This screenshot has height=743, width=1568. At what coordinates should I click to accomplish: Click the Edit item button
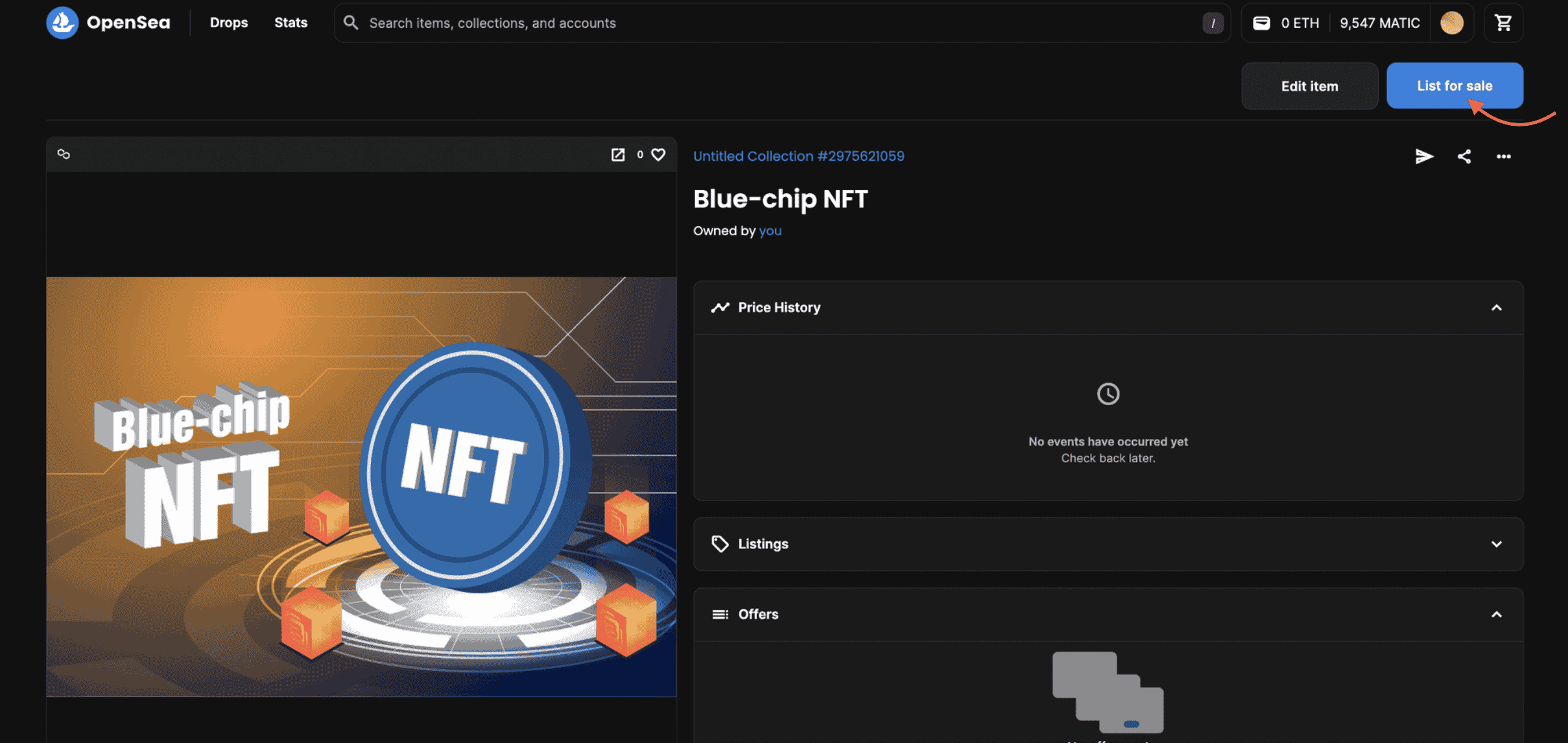pyautogui.click(x=1309, y=86)
